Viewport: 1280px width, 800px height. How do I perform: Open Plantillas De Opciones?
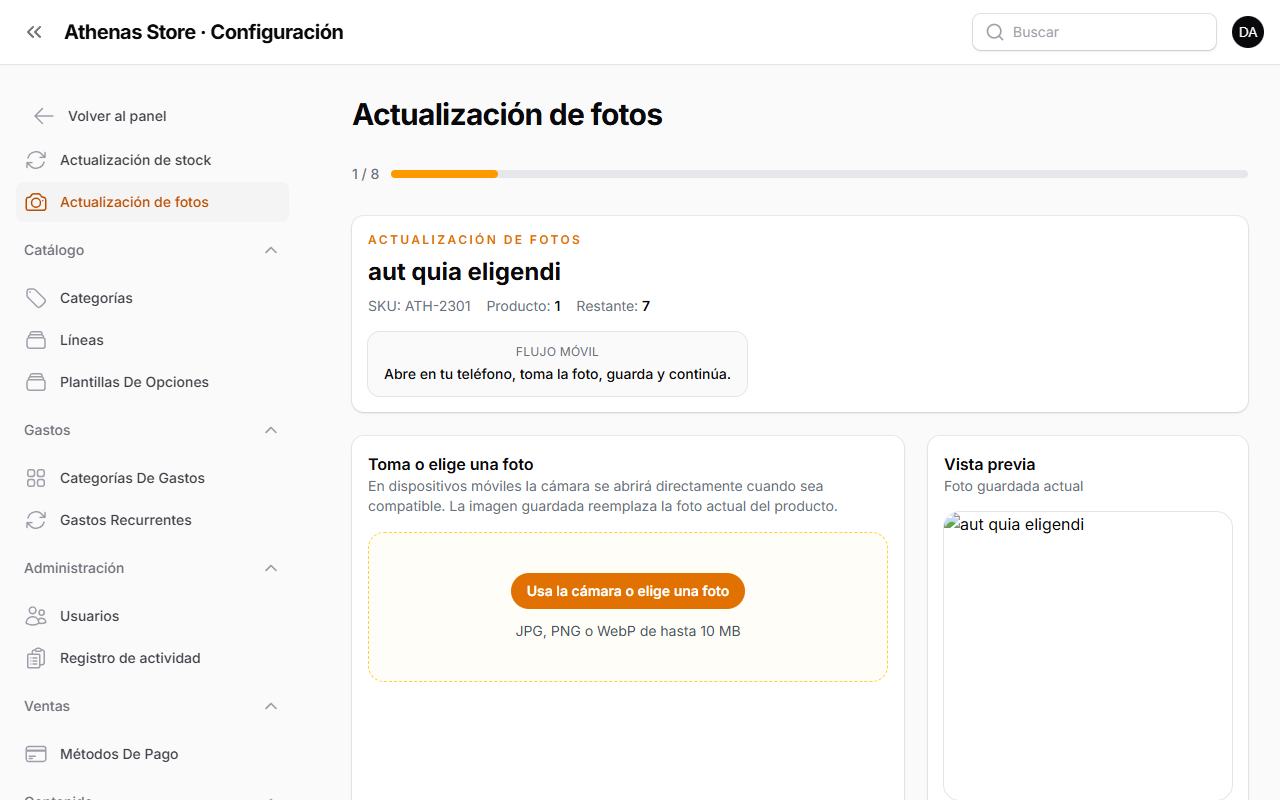[x=152, y=382]
